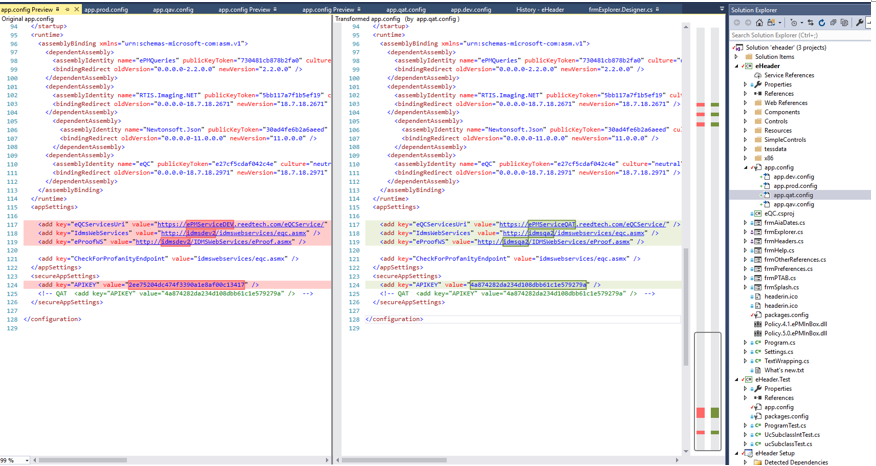Click the large green block in diff overview
This screenshot has height=466, width=876.
tap(715, 413)
